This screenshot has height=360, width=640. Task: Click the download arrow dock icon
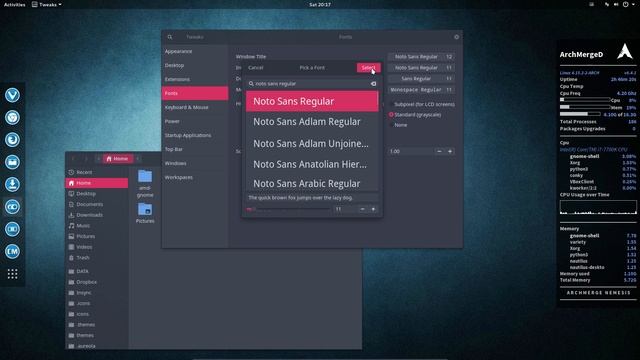12,184
